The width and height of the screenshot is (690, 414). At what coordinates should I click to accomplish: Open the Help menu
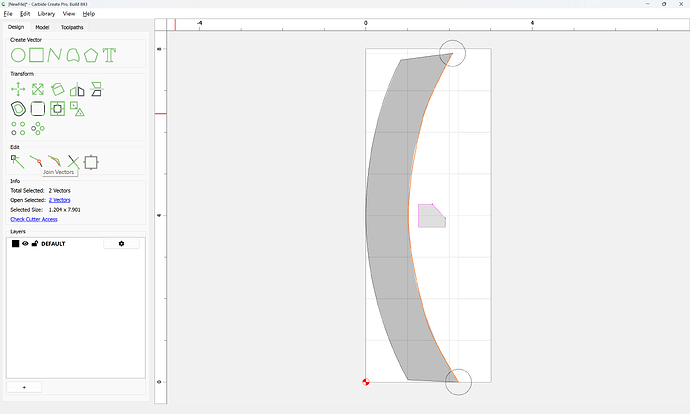[x=89, y=14]
